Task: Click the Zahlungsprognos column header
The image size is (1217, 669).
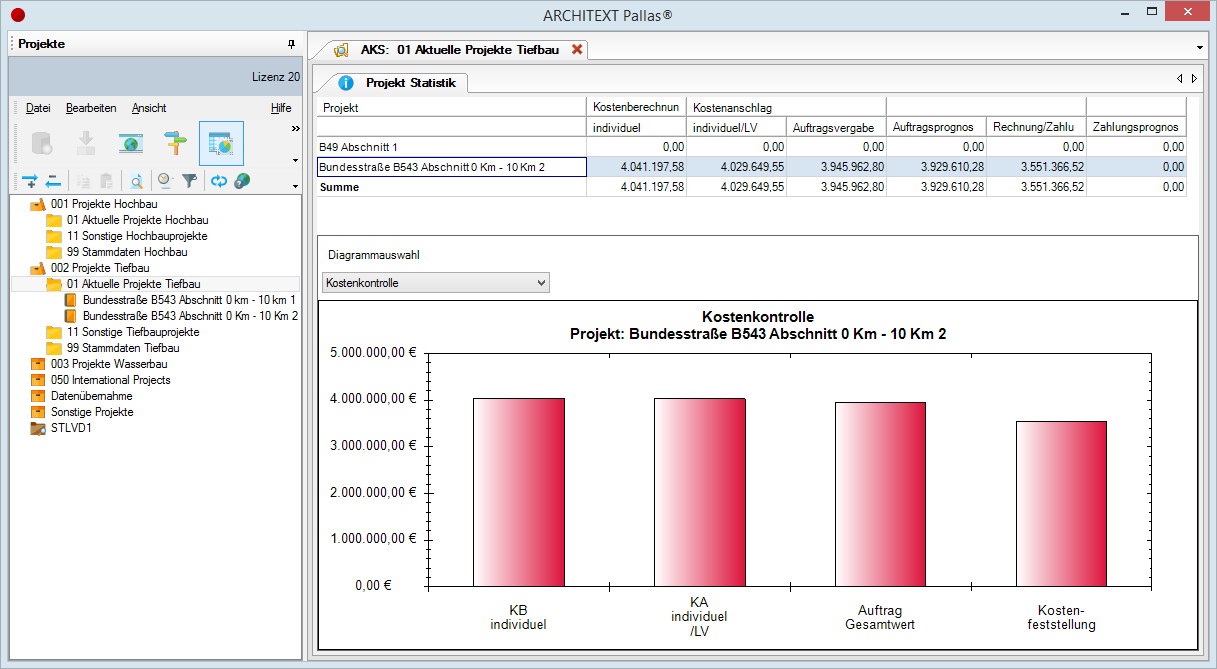Action: (x=1136, y=127)
